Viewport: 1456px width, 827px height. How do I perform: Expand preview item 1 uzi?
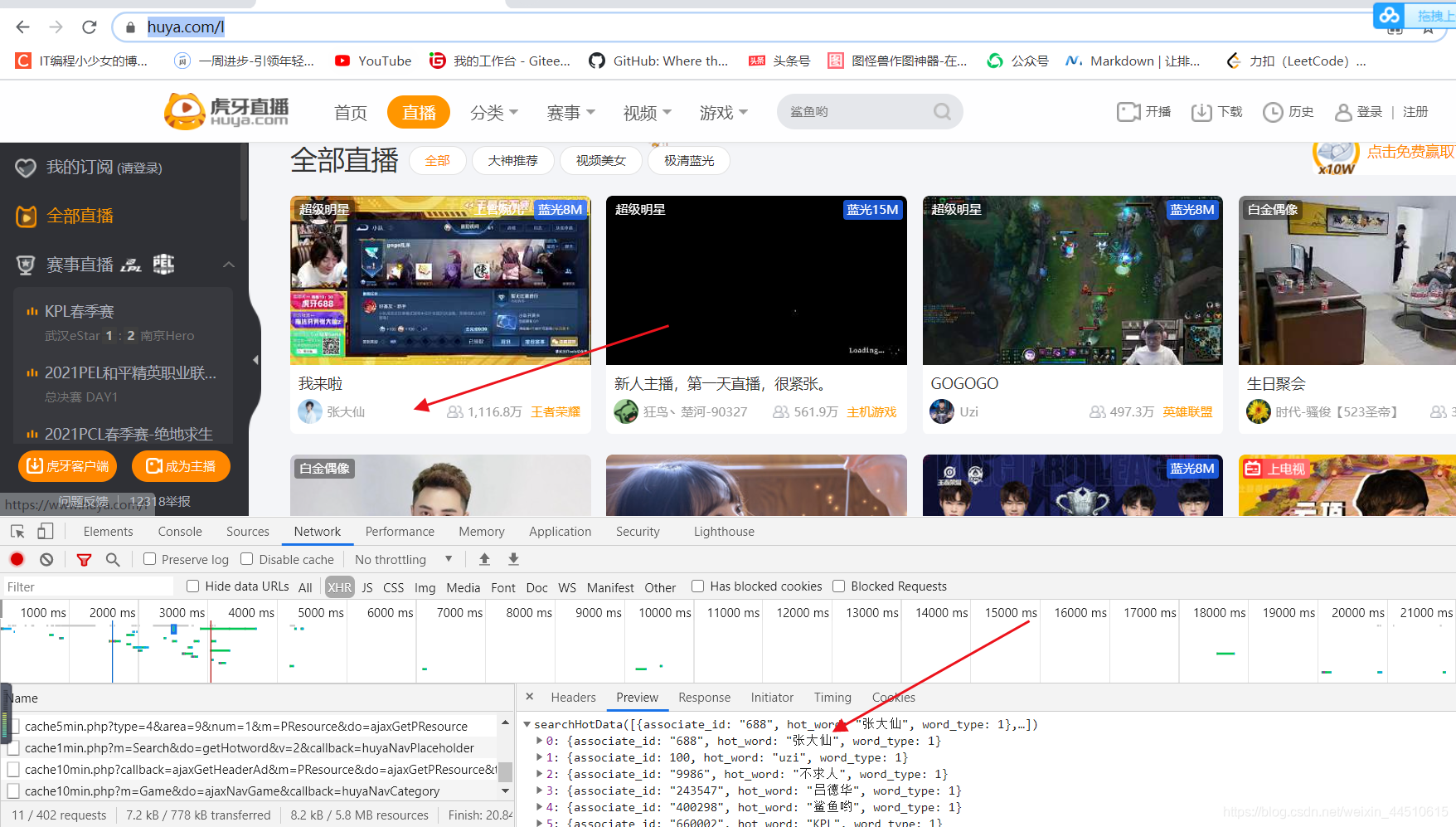[540, 757]
